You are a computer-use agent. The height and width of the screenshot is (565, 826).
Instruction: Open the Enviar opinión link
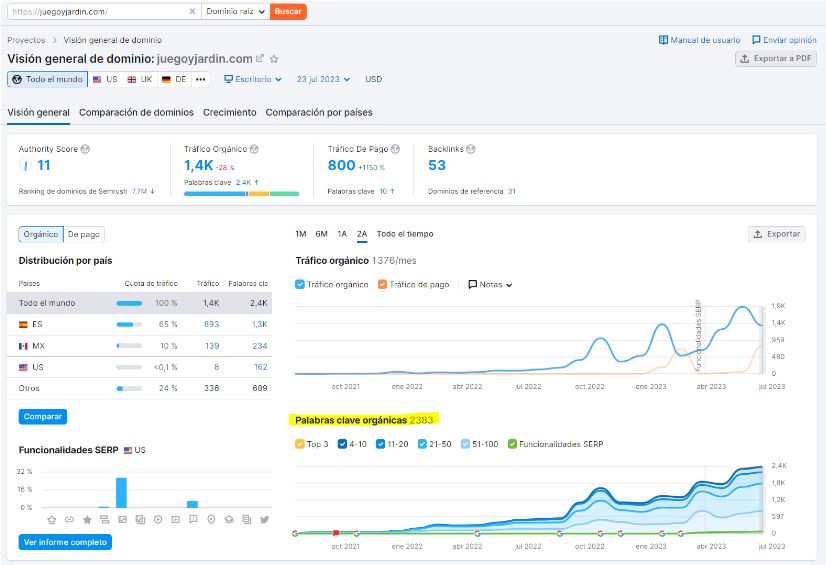pos(784,40)
